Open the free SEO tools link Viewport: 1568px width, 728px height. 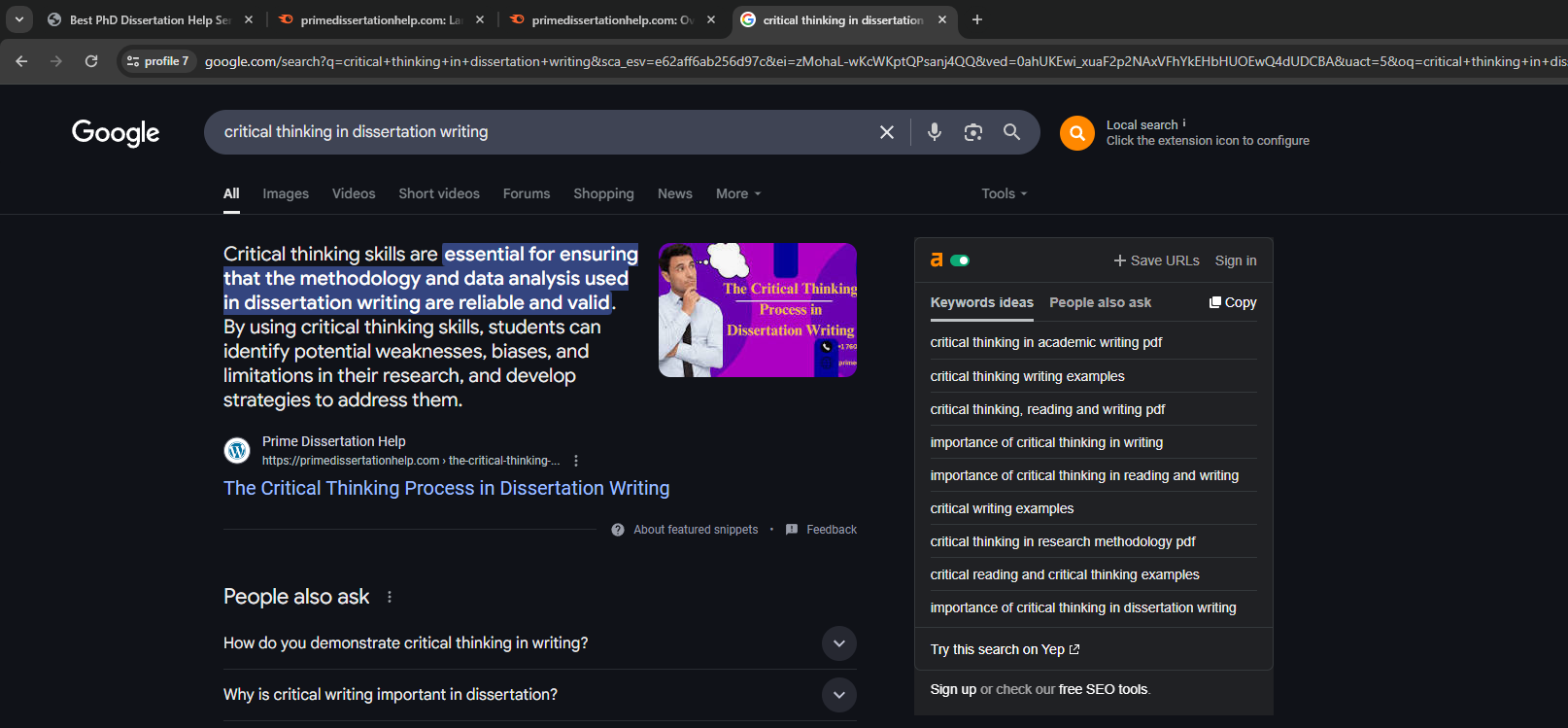1103,689
